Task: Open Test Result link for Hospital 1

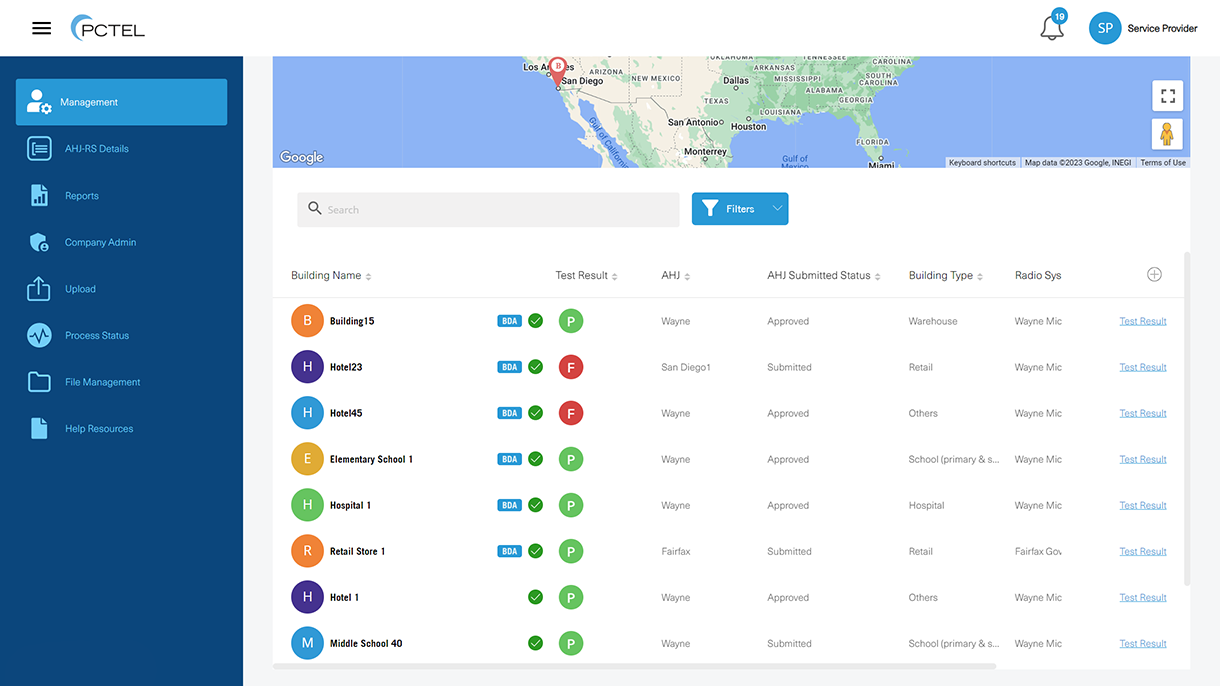Action: (1142, 505)
